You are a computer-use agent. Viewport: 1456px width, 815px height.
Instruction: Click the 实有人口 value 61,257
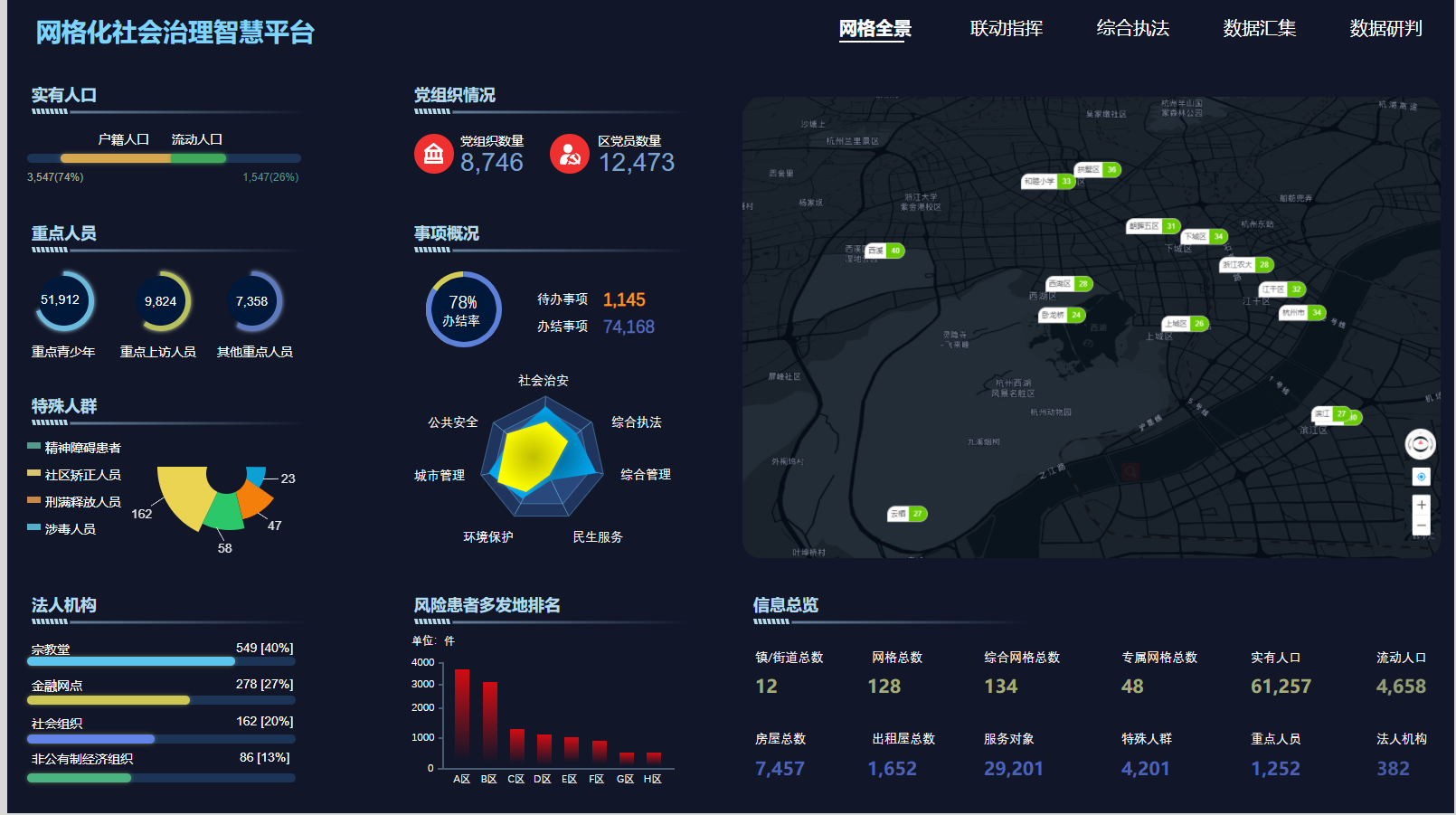1281,687
